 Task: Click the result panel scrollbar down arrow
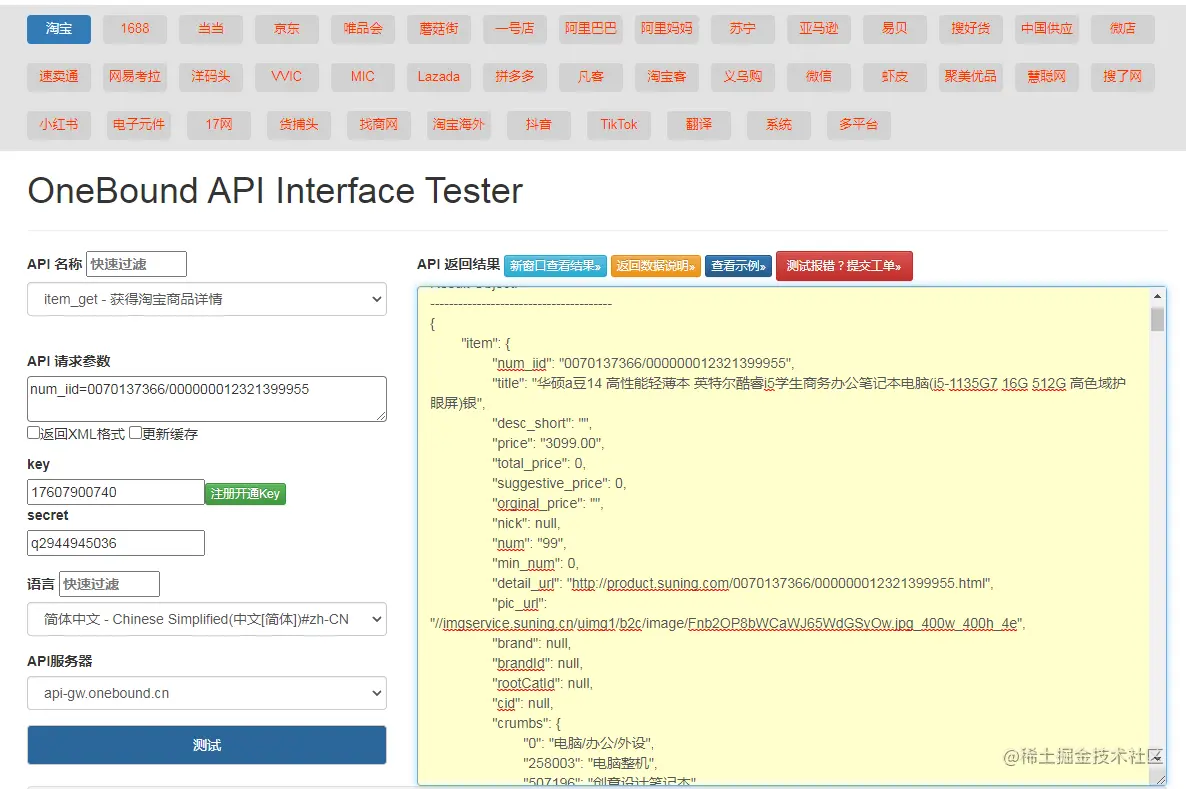point(1158,776)
